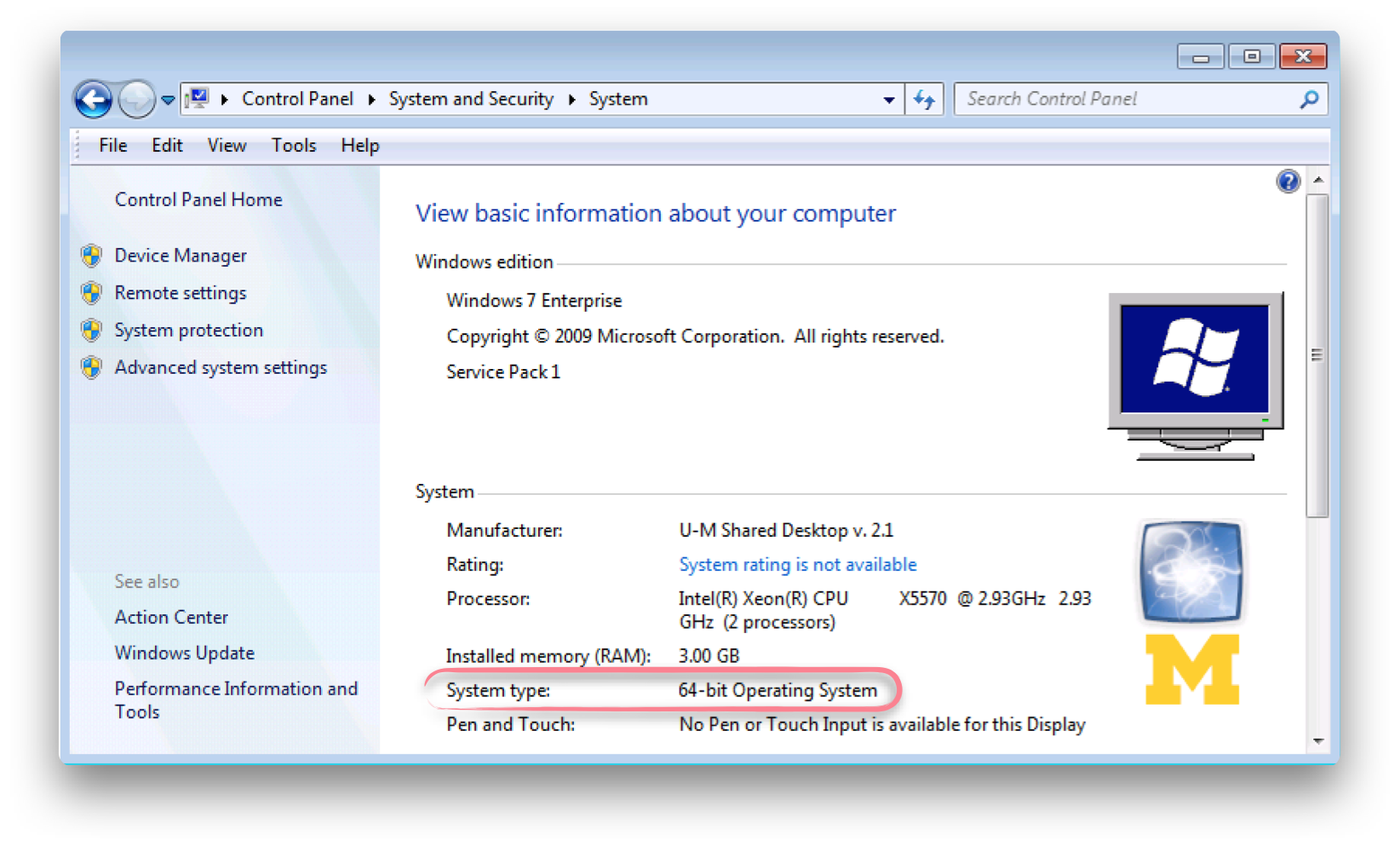The width and height of the screenshot is (1400, 852).
Task: Open the View menu
Action: pyautogui.click(x=227, y=146)
